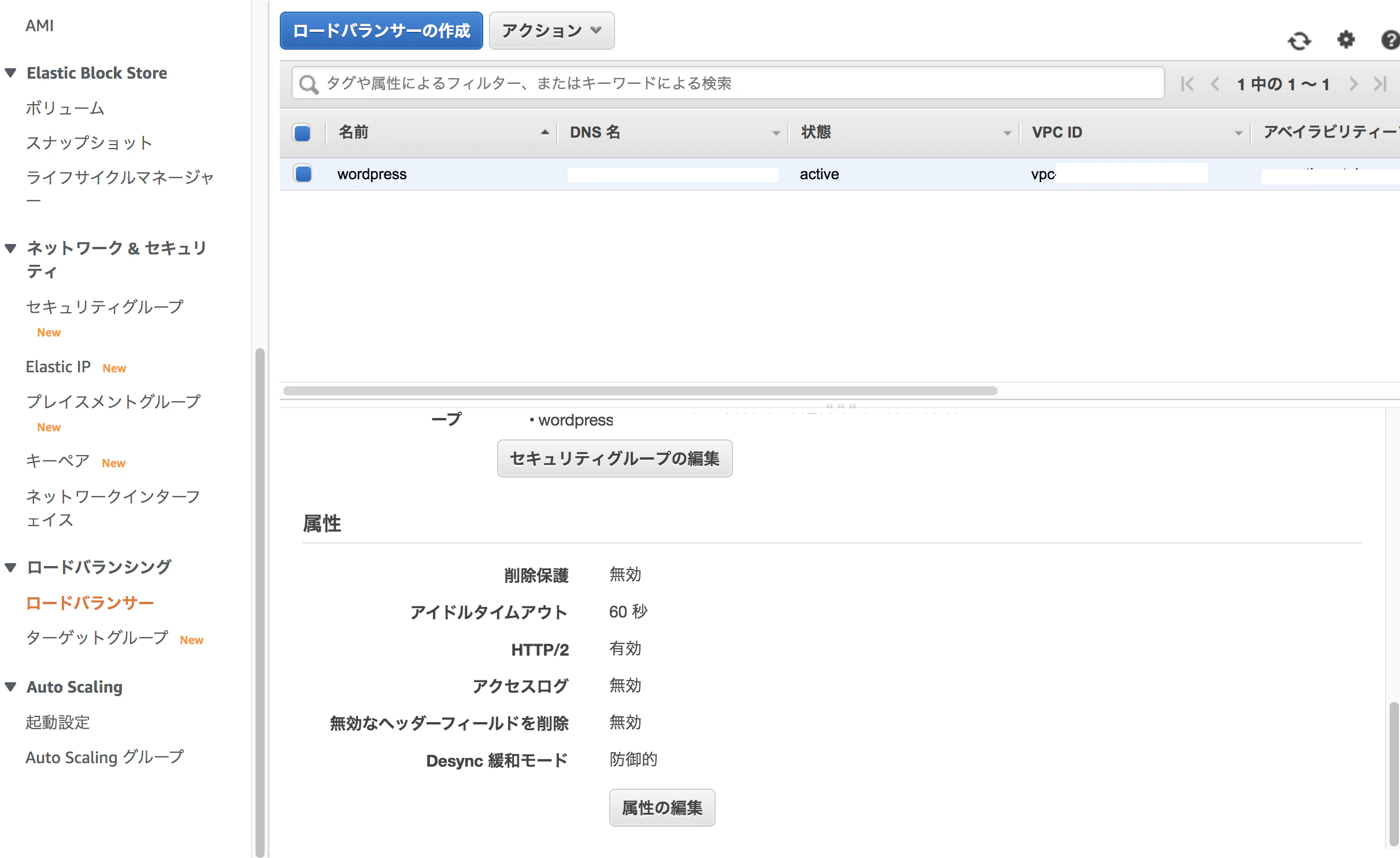Click the horizontal table scrollbar
This screenshot has width=1400, height=858.
point(640,391)
